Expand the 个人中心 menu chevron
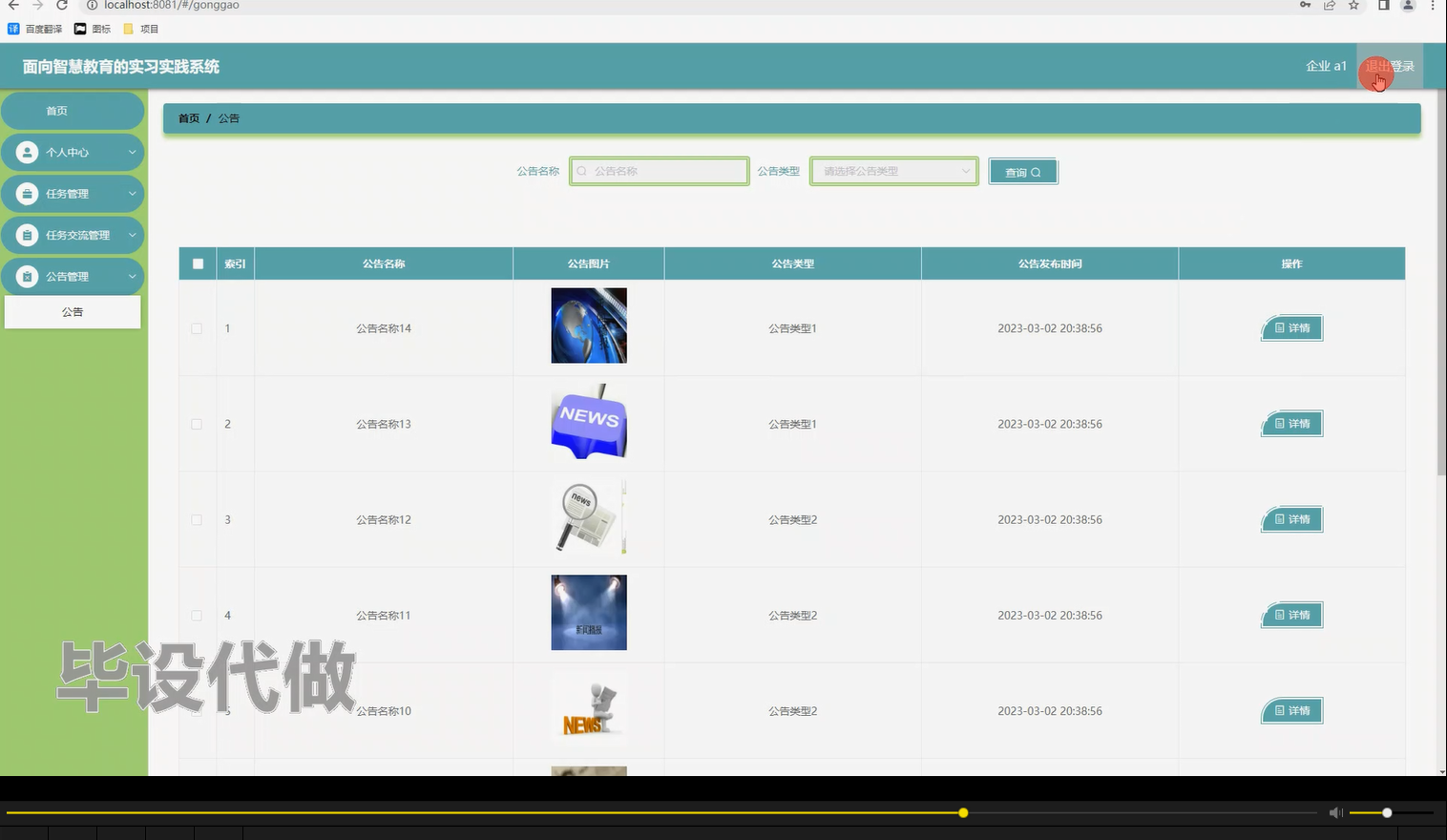The width and height of the screenshot is (1447, 840). (133, 152)
